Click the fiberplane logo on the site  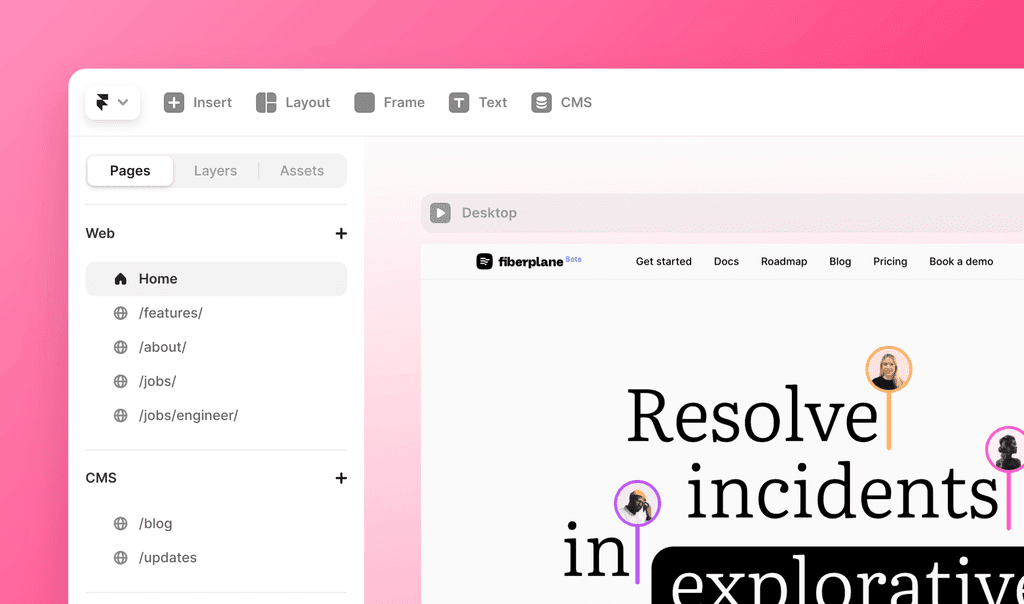click(483, 261)
